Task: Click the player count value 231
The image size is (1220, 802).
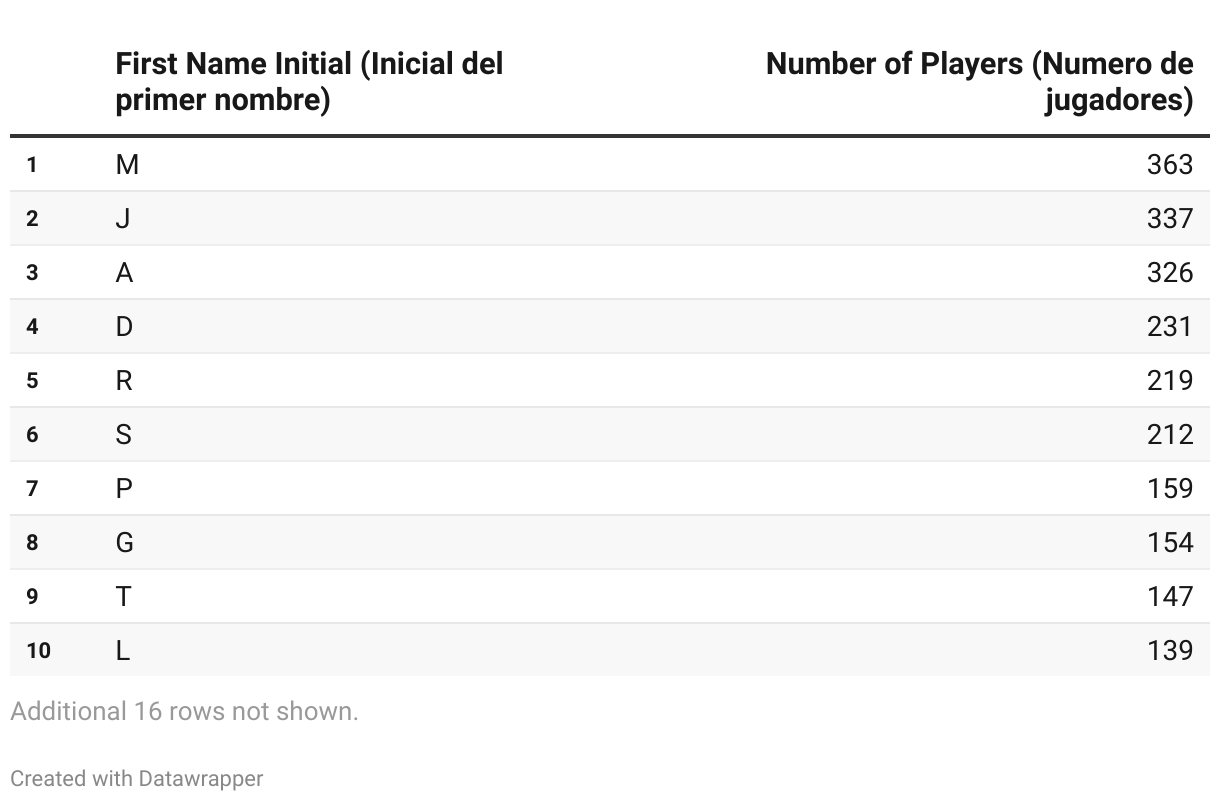Action: click(x=1169, y=327)
